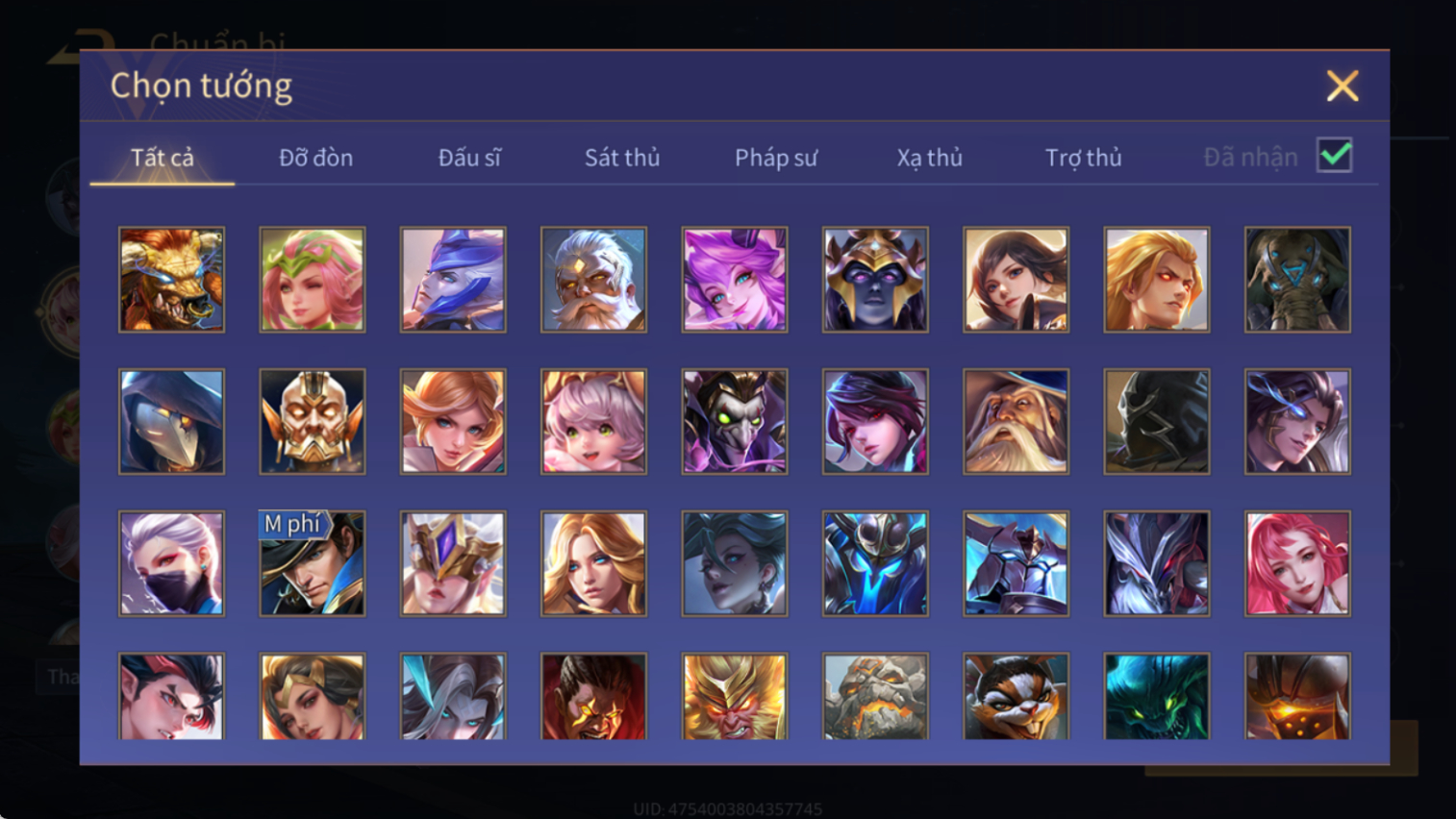
Task: Select the golden monkey king hero
Action: click(x=735, y=696)
